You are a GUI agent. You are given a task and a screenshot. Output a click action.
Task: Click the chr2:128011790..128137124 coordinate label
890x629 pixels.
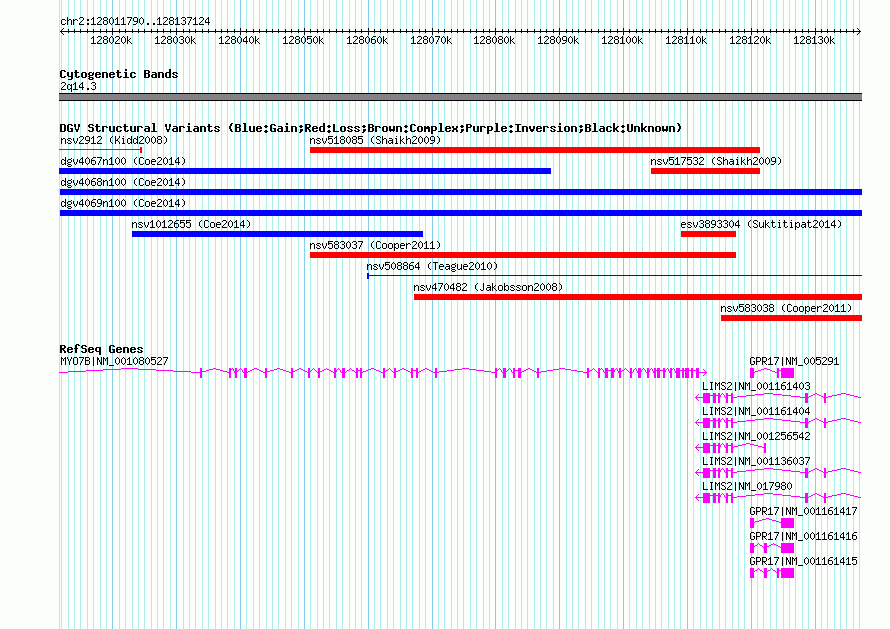(x=135, y=21)
